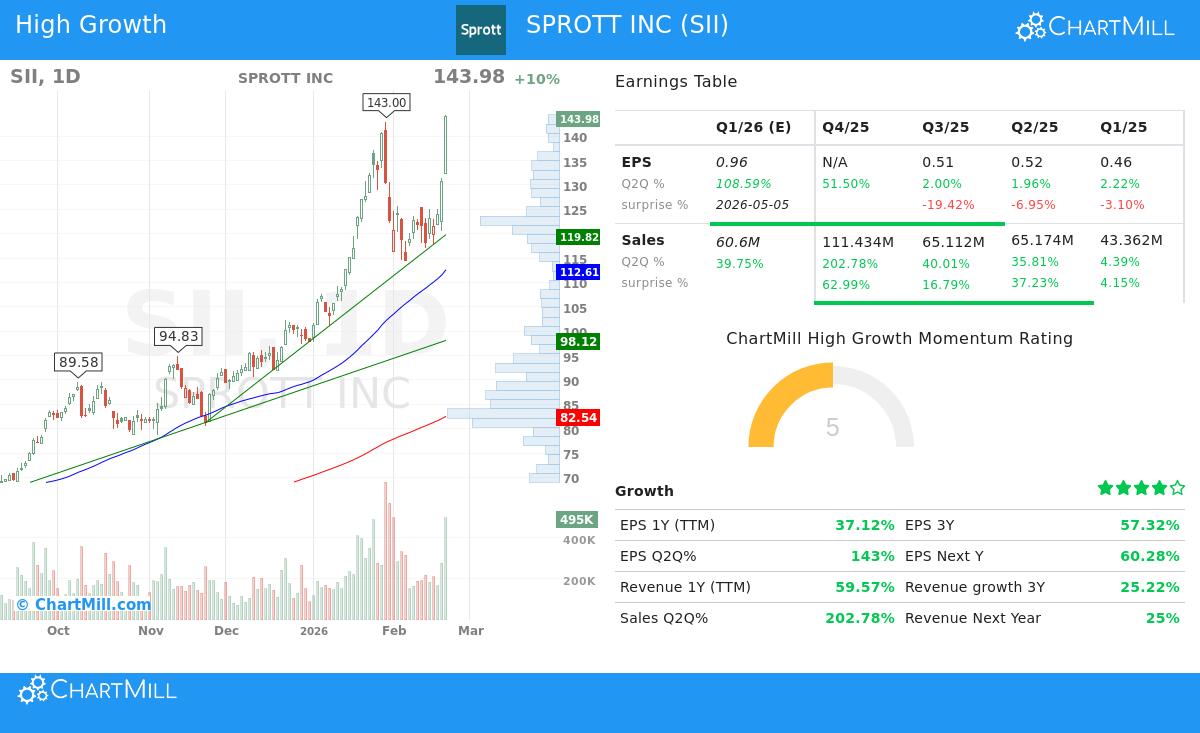Click the first green star in Growth rating
Viewport: 1200px width, 733px height.
tap(1105, 488)
